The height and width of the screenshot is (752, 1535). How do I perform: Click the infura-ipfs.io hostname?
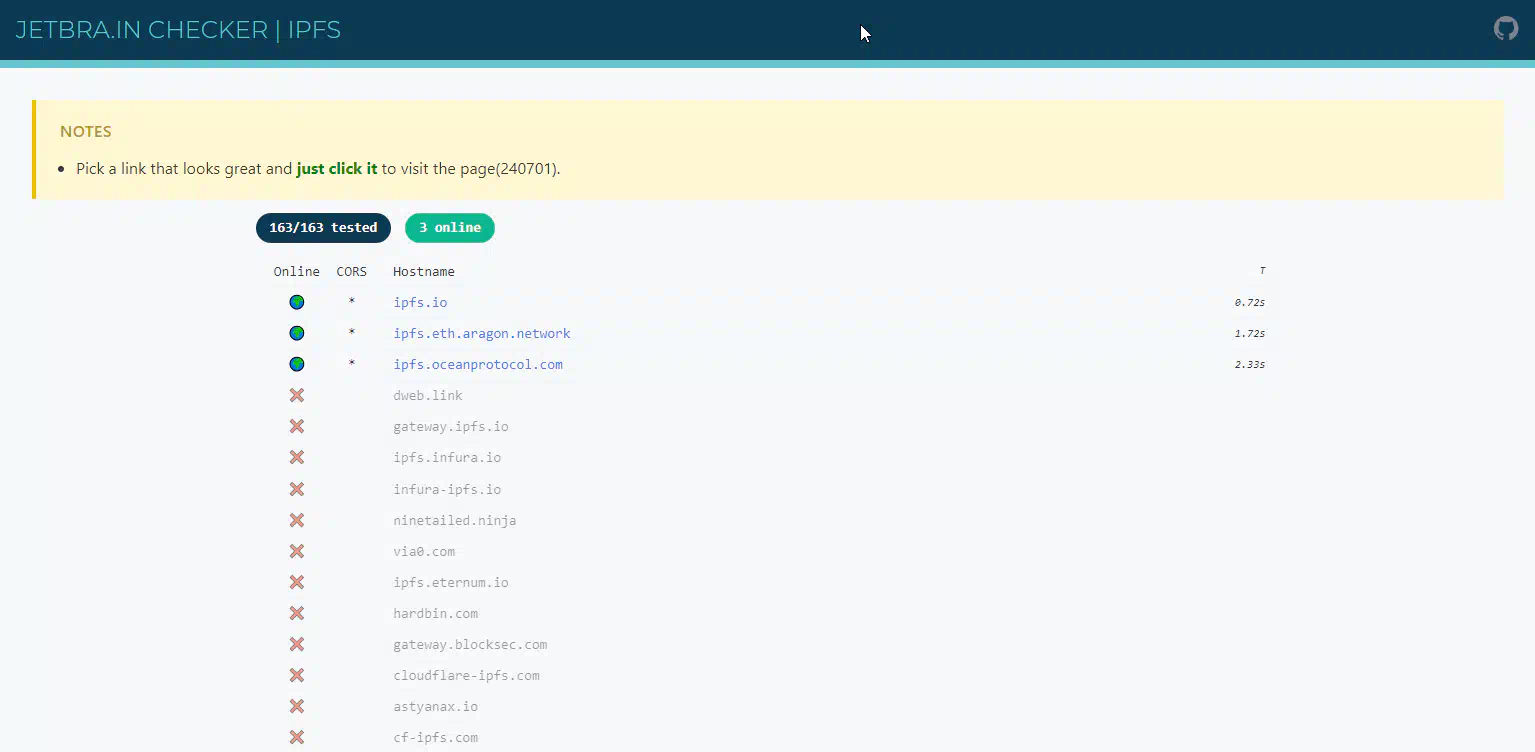(447, 489)
